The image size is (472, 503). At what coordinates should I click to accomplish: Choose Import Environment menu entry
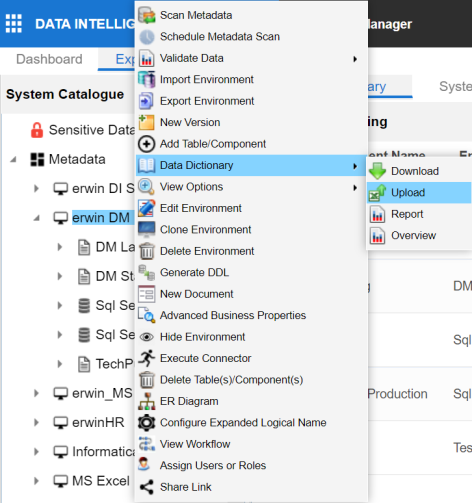252,80
